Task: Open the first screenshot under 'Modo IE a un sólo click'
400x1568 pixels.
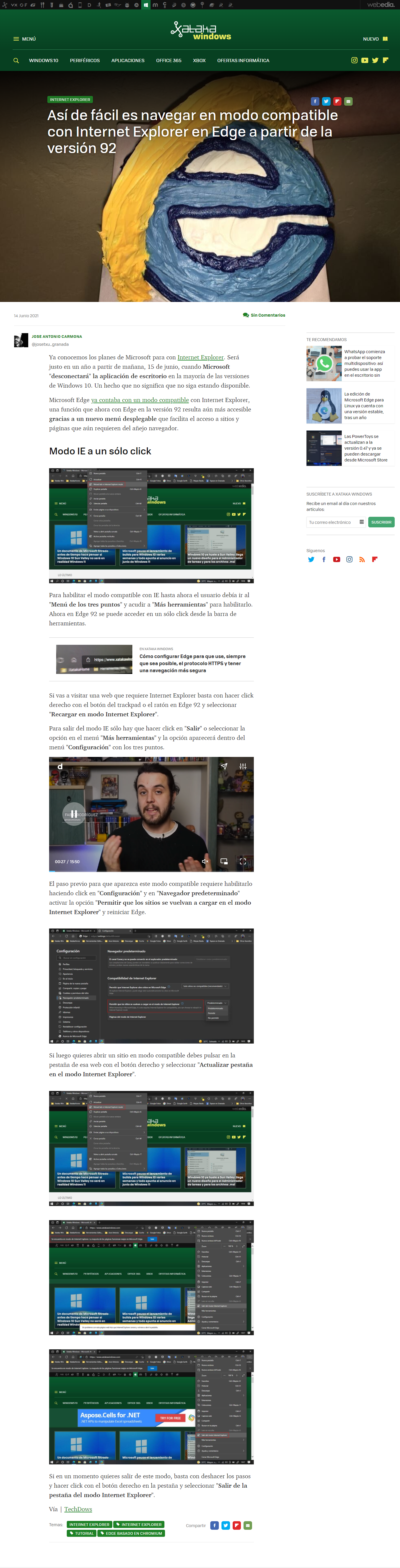Action: [x=151, y=526]
